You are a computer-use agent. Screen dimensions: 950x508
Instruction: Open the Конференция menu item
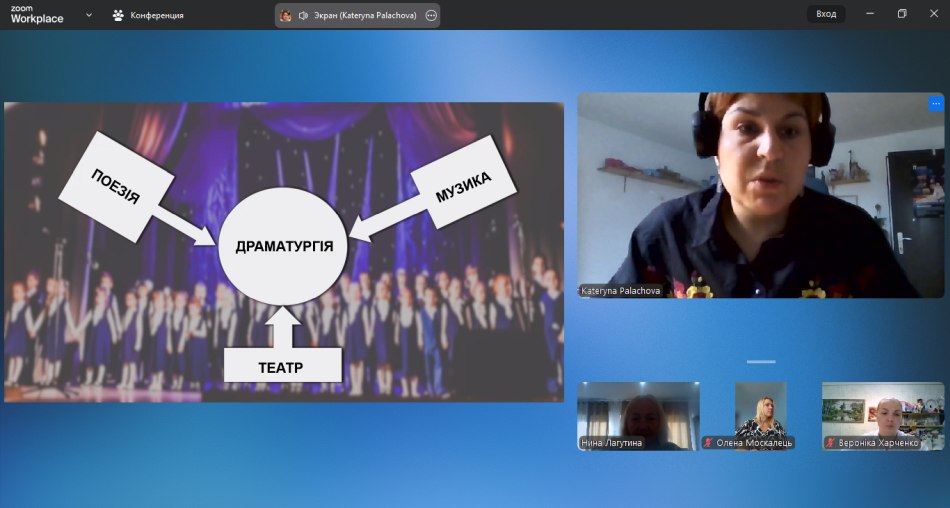(156, 15)
